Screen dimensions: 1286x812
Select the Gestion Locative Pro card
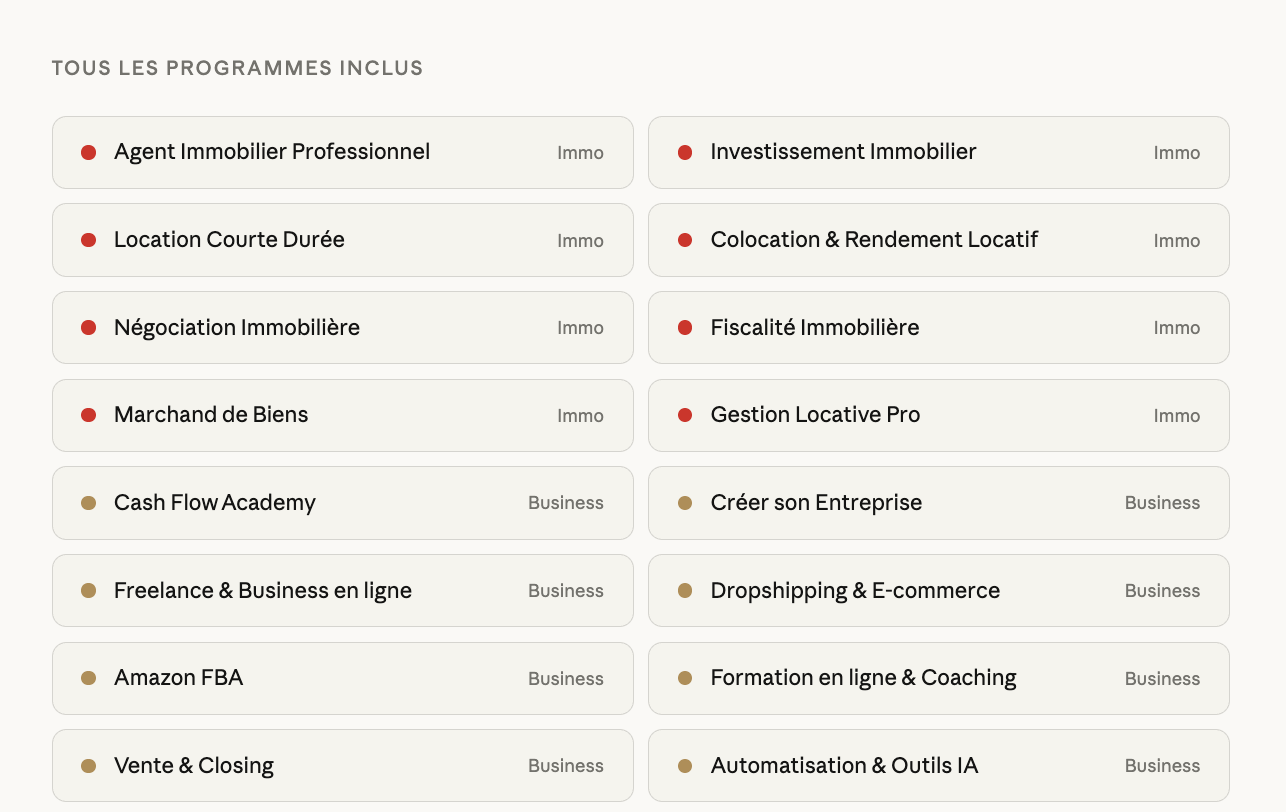[x=815, y=415]
